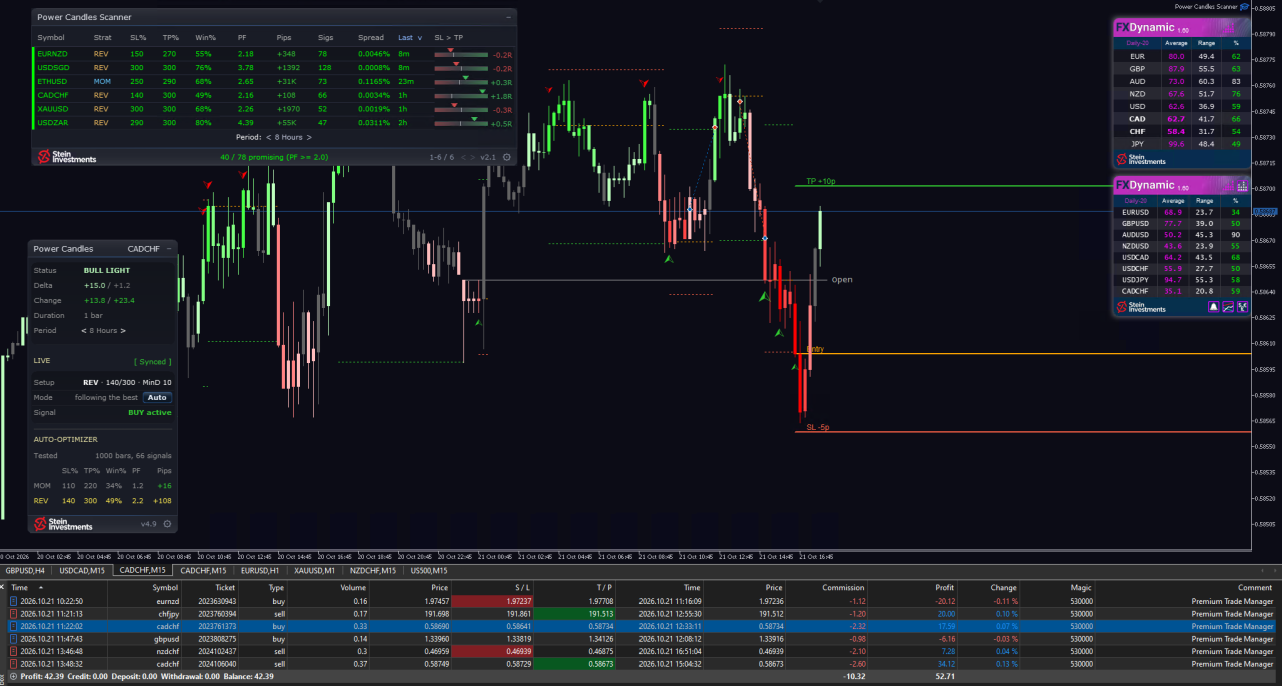Toggle the Auto mode button
1282x686 pixels.
point(158,397)
